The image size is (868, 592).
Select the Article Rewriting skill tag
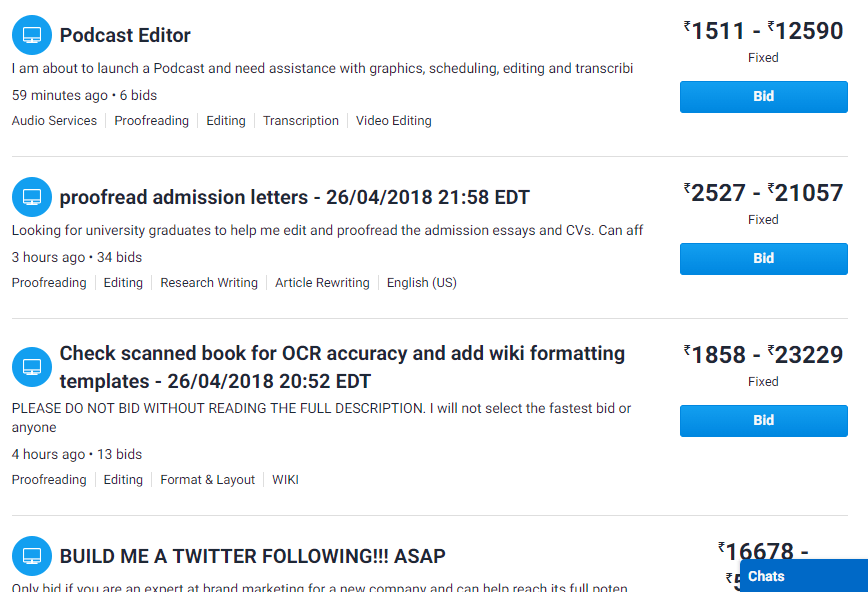(x=322, y=282)
